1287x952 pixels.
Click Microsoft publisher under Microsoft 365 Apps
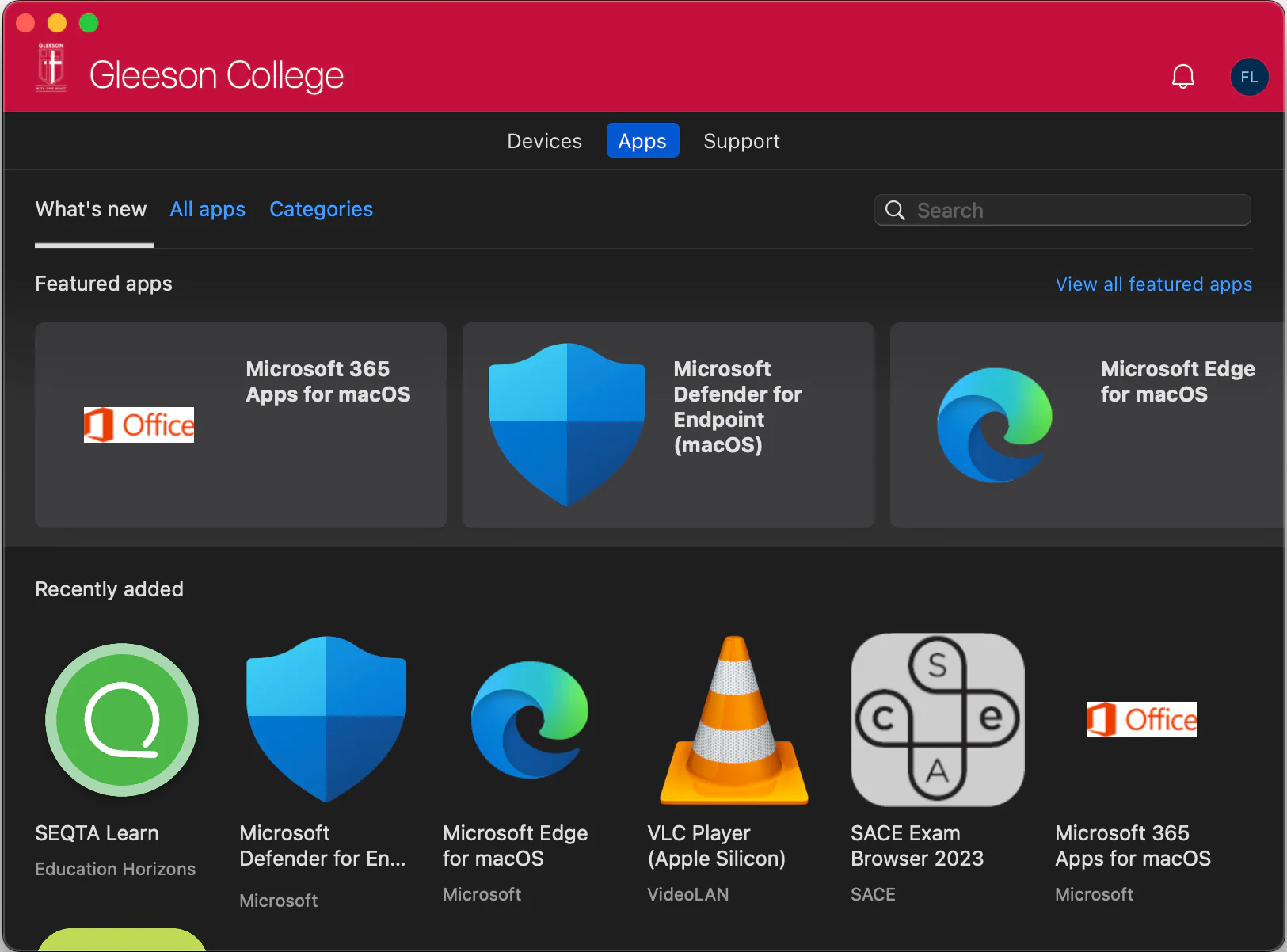1094,894
